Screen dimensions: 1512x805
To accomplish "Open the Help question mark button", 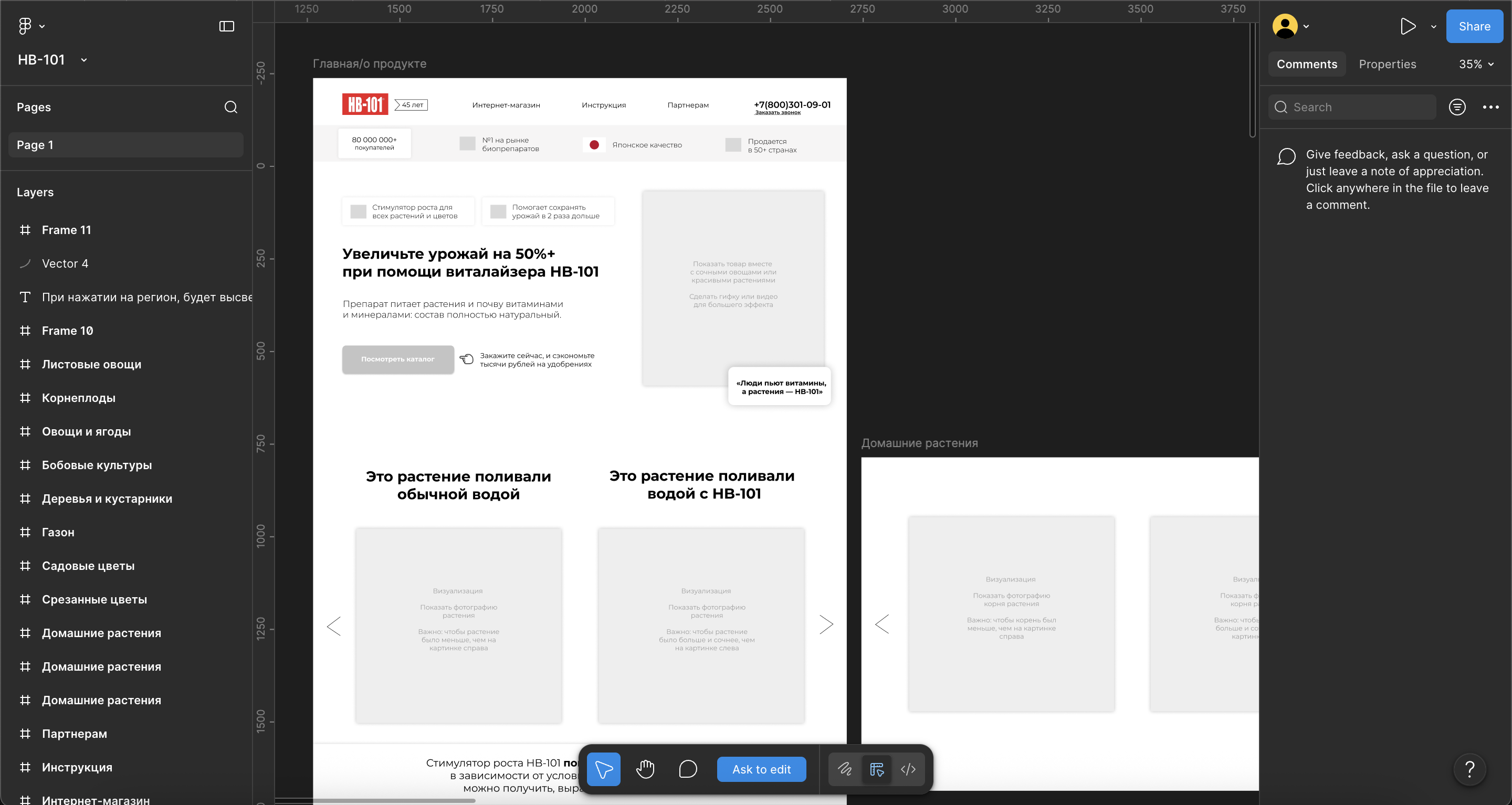I will tap(1470, 769).
